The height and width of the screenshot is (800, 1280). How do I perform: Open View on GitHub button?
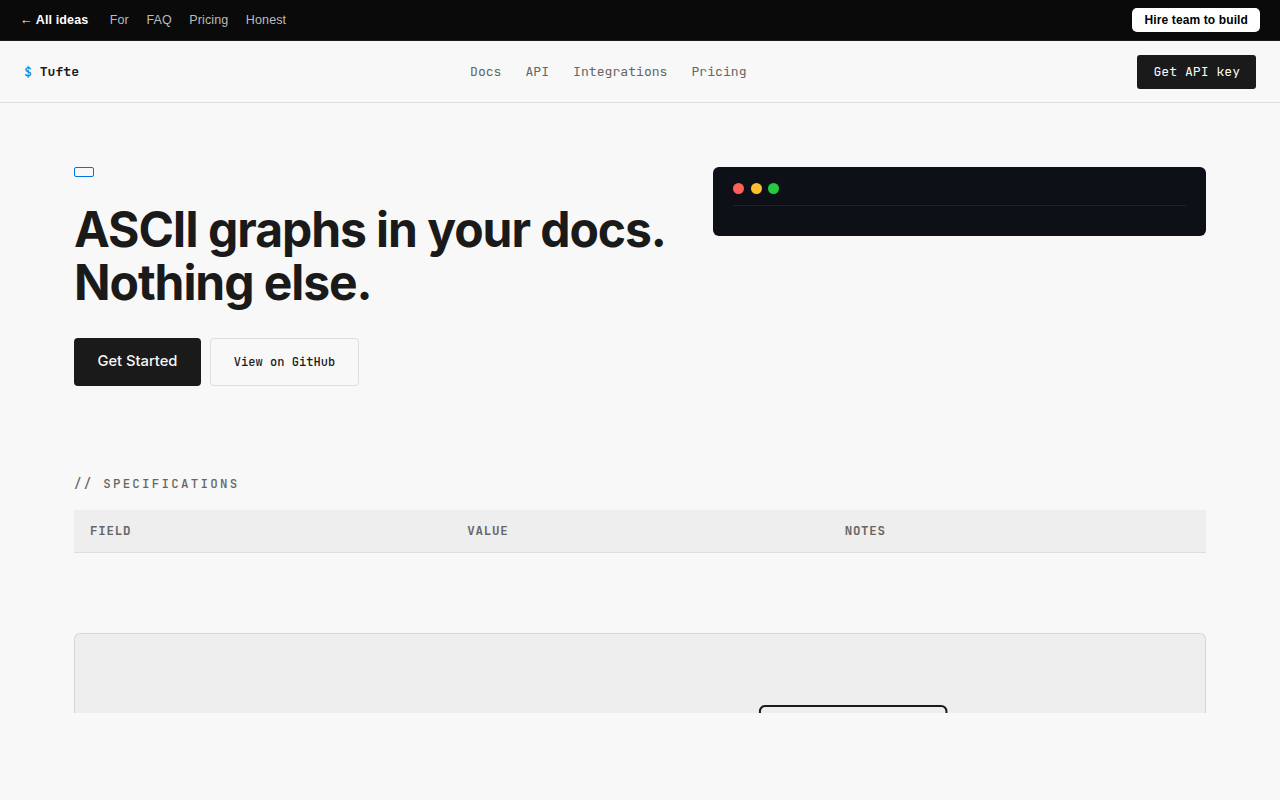pos(284,362)
